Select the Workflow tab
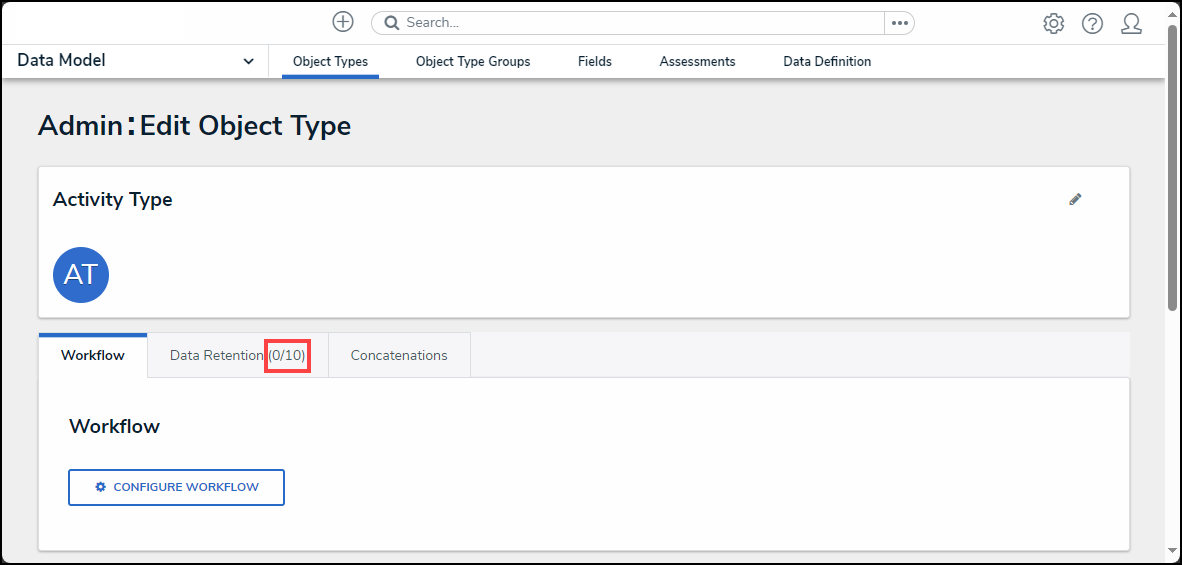Image resolution: width=1182 pixels, height=565 pixels. [x=93, y=355]
